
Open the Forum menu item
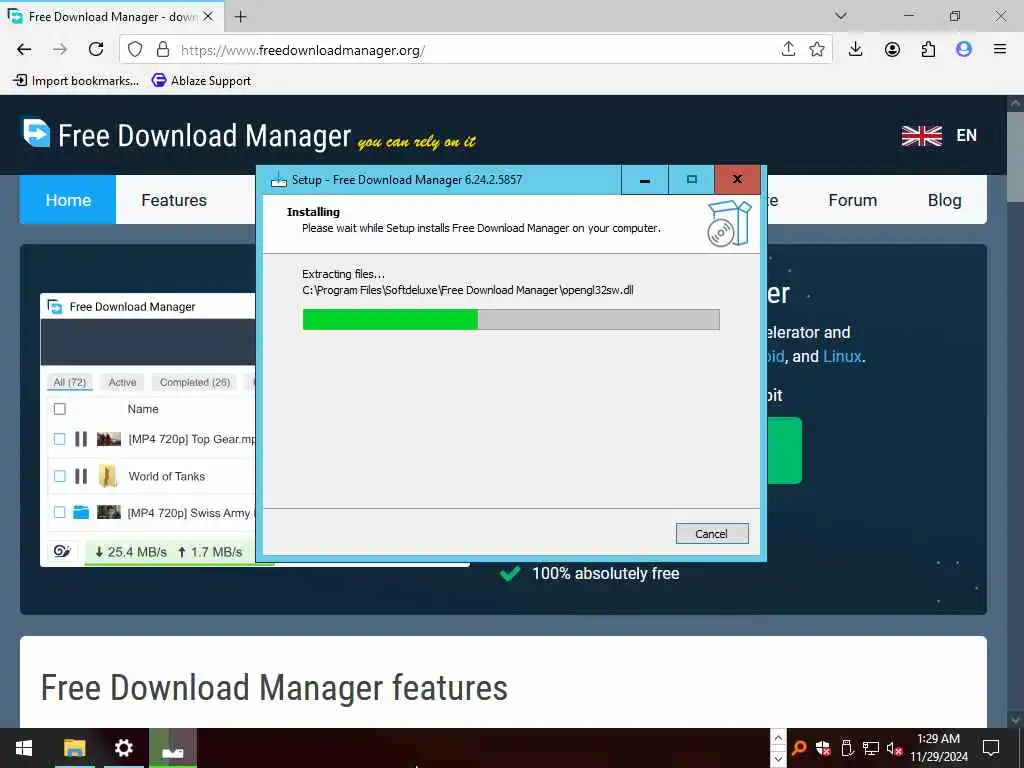pyautogui.click(x=852, y=200)
